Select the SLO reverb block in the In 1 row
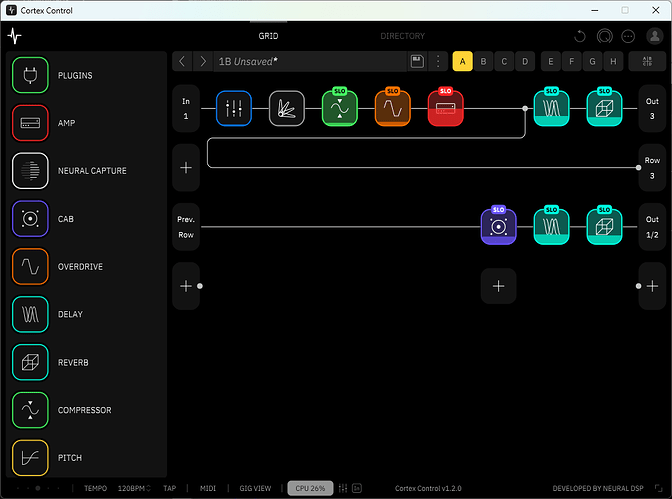672x499 pixels. coord(604,107)
